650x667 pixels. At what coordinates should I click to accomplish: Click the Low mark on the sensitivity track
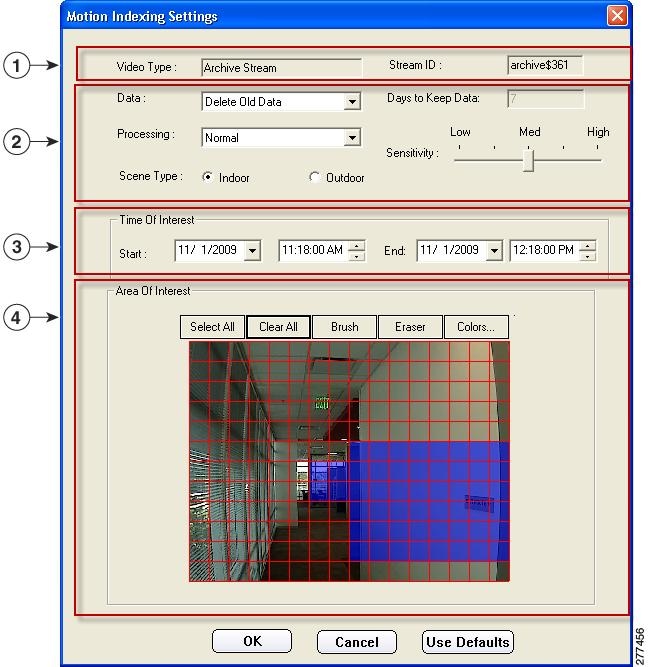(459, 147)
